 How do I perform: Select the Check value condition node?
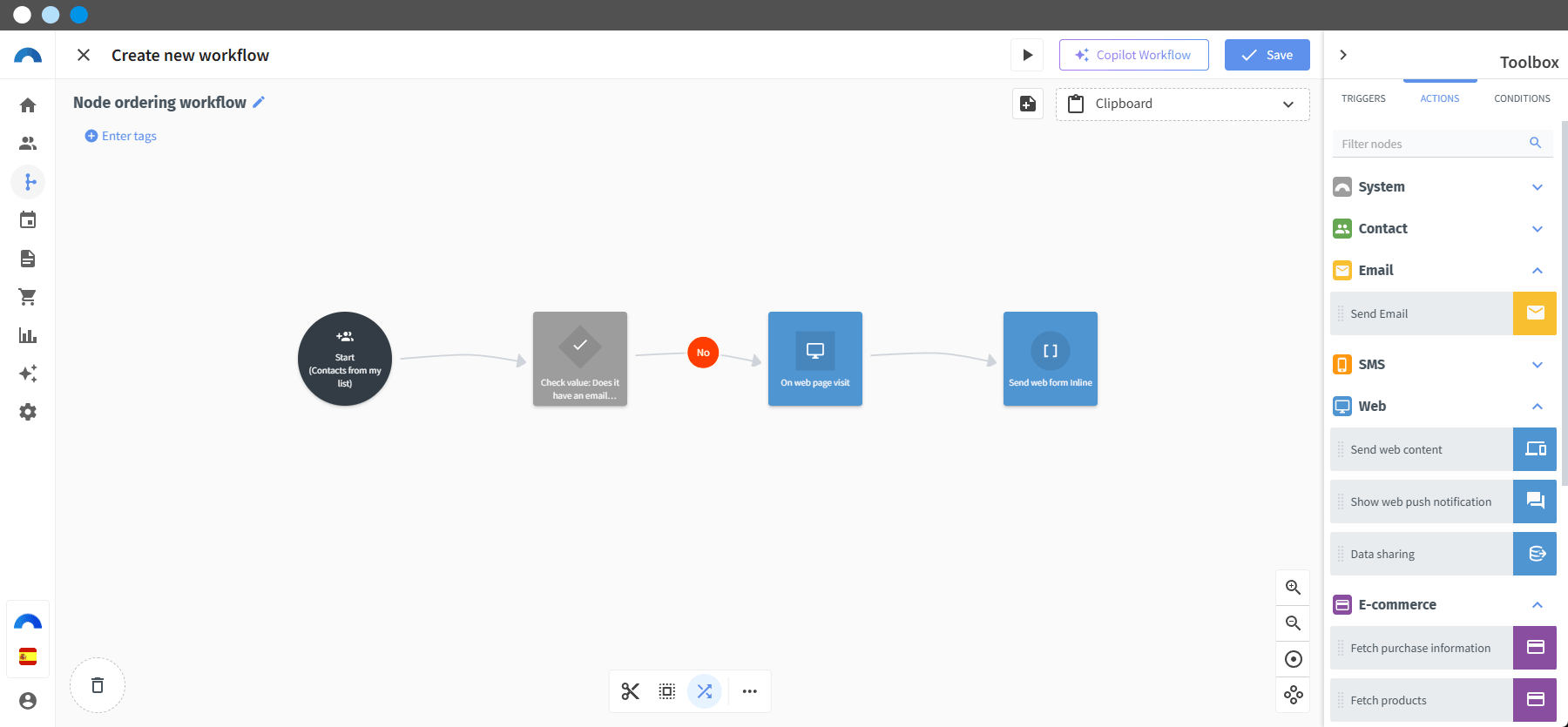[580, 359]
